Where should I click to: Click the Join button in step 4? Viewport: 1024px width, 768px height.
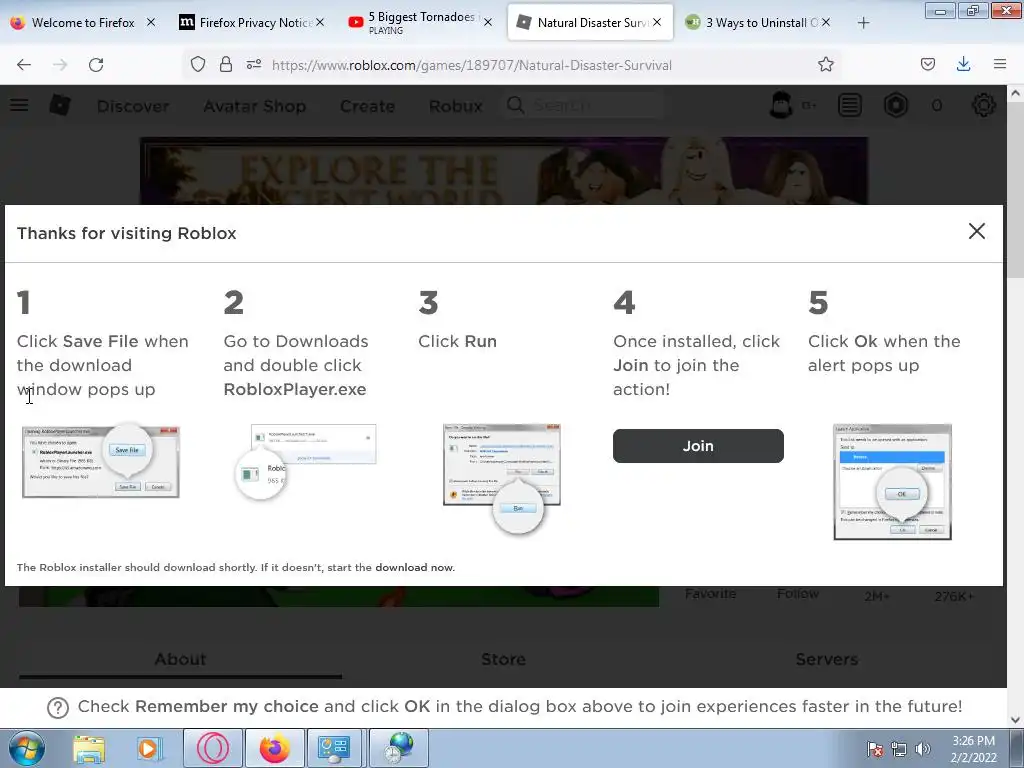tap(698, 446)
